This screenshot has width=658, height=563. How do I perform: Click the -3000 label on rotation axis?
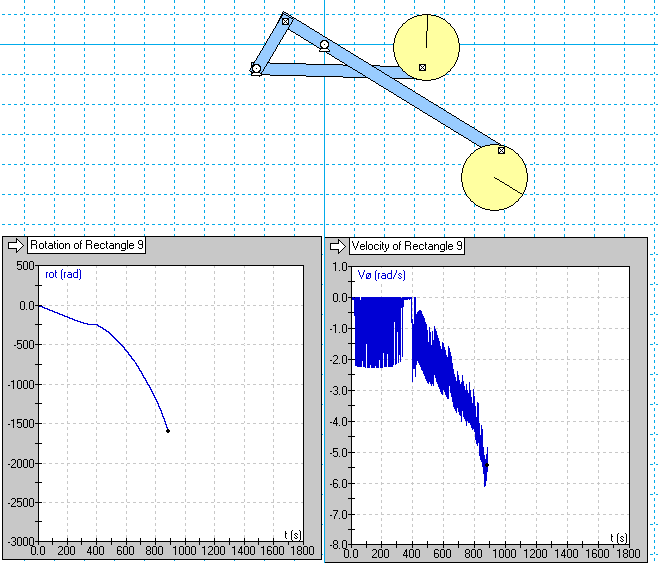(21, 542)
